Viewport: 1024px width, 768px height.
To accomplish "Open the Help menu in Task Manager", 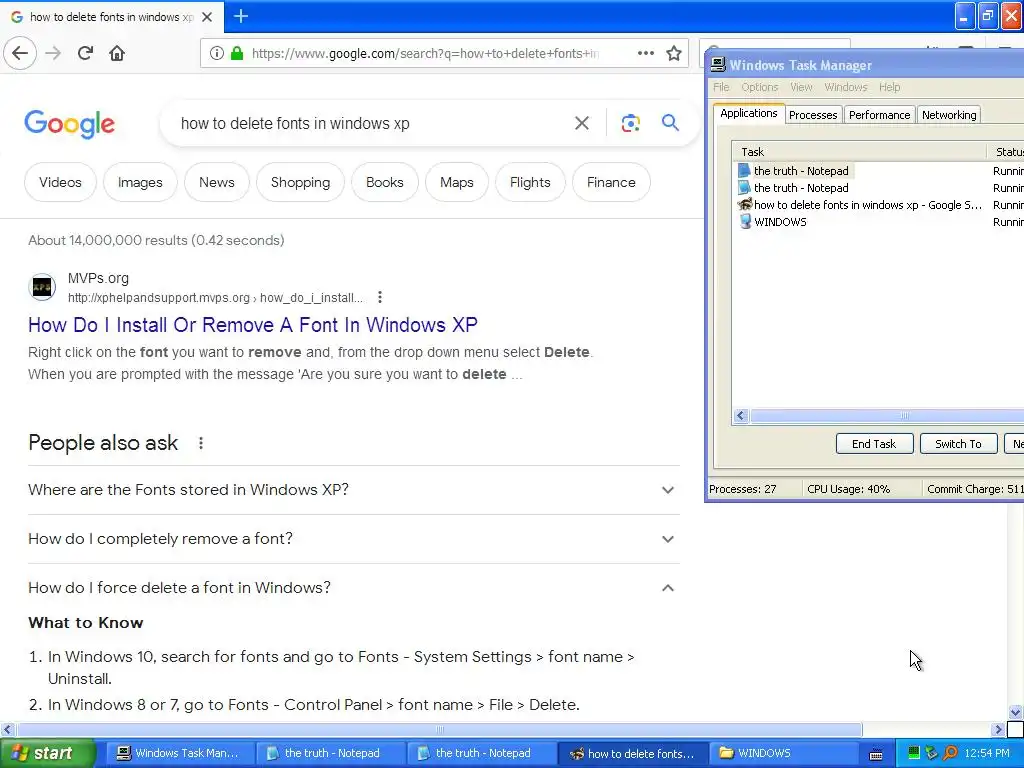I will tap(889, 87).
